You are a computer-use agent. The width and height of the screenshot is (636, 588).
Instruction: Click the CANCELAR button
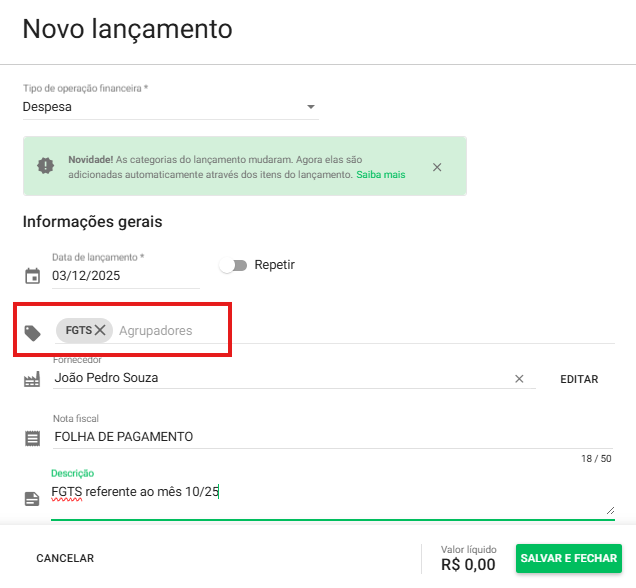[x=65, y=559]
